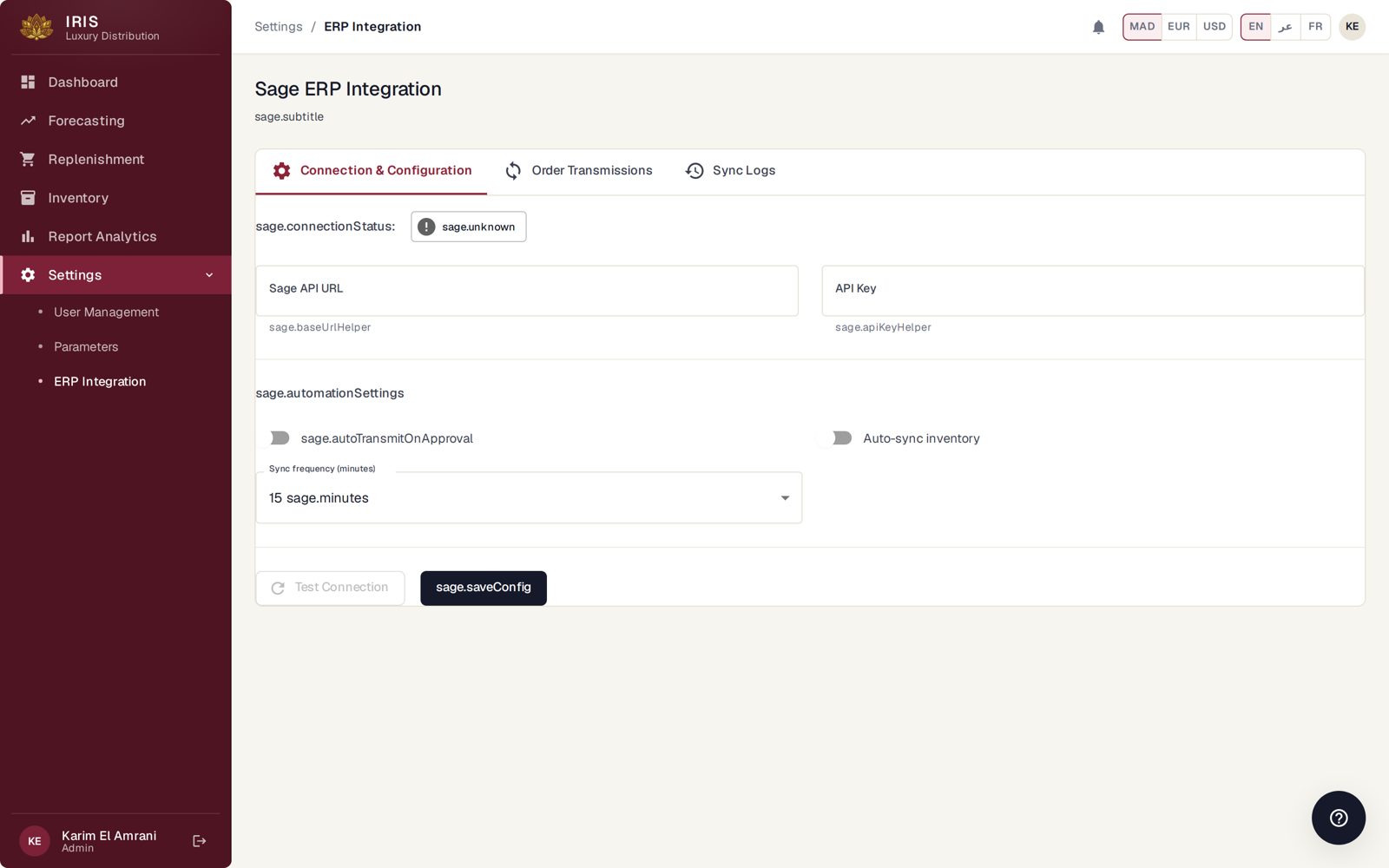
Task: Click the Dashboard grid icon
Action: click(28, 82)
